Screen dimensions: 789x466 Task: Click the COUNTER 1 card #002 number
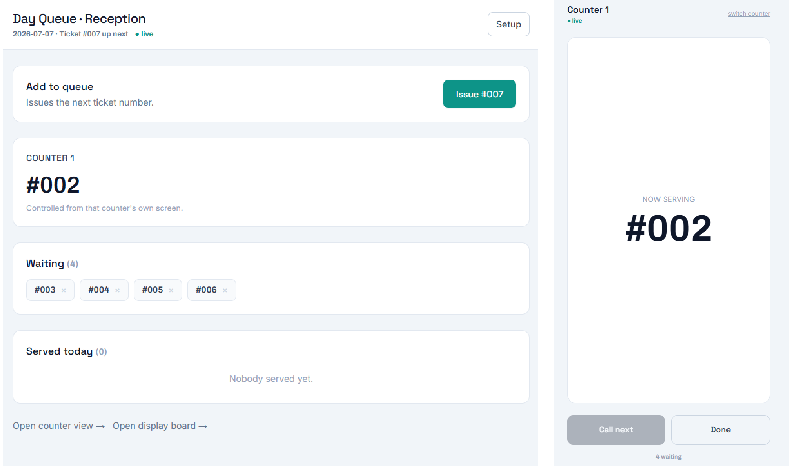click(53, 185)
